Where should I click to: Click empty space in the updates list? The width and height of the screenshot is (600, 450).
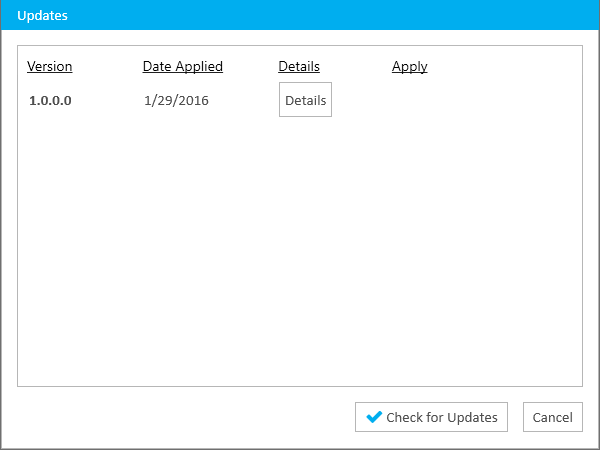click(300, 249)
